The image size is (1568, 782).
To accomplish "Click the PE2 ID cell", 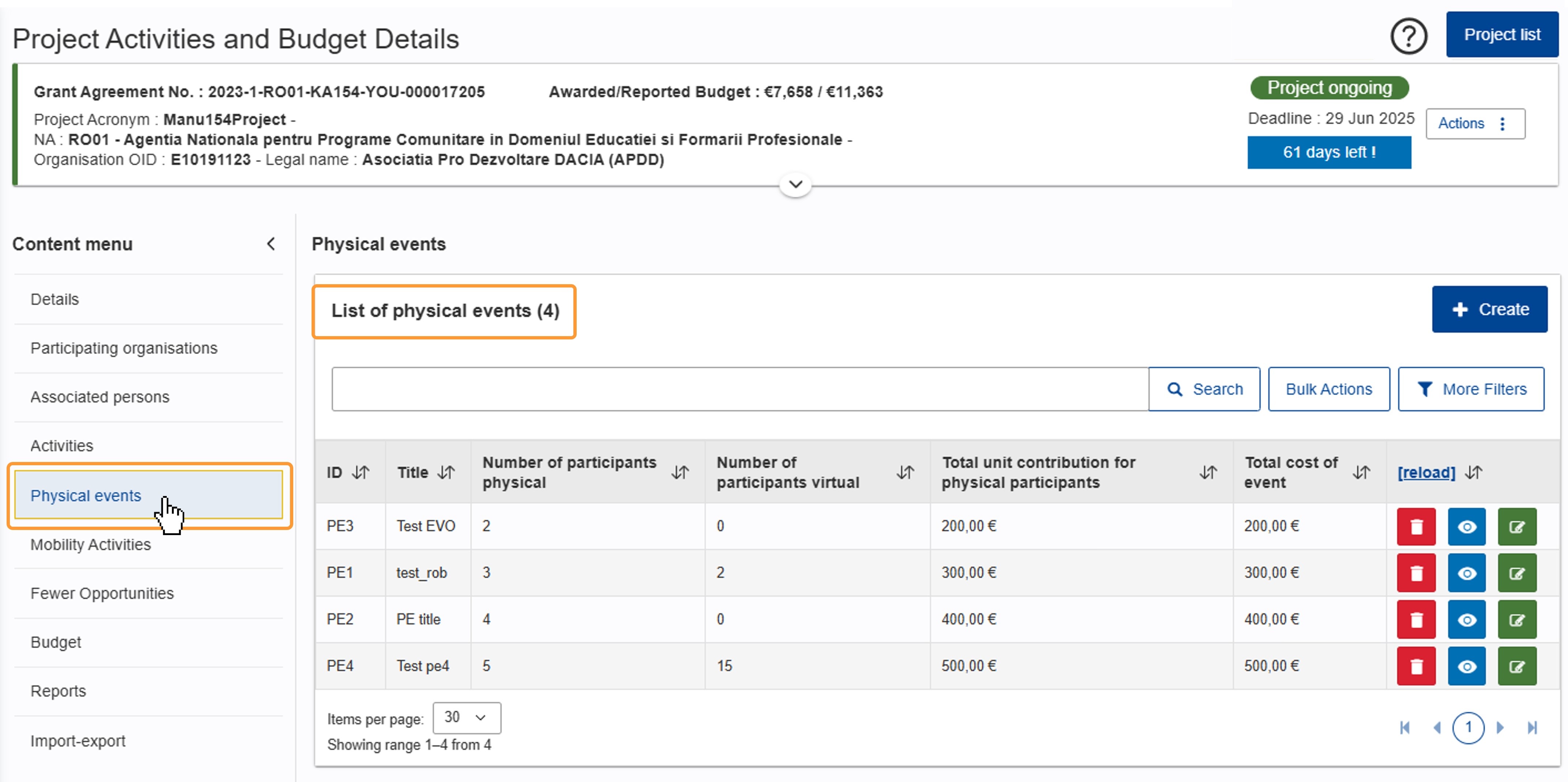I will pyautogui.click(x=350, y=619).
